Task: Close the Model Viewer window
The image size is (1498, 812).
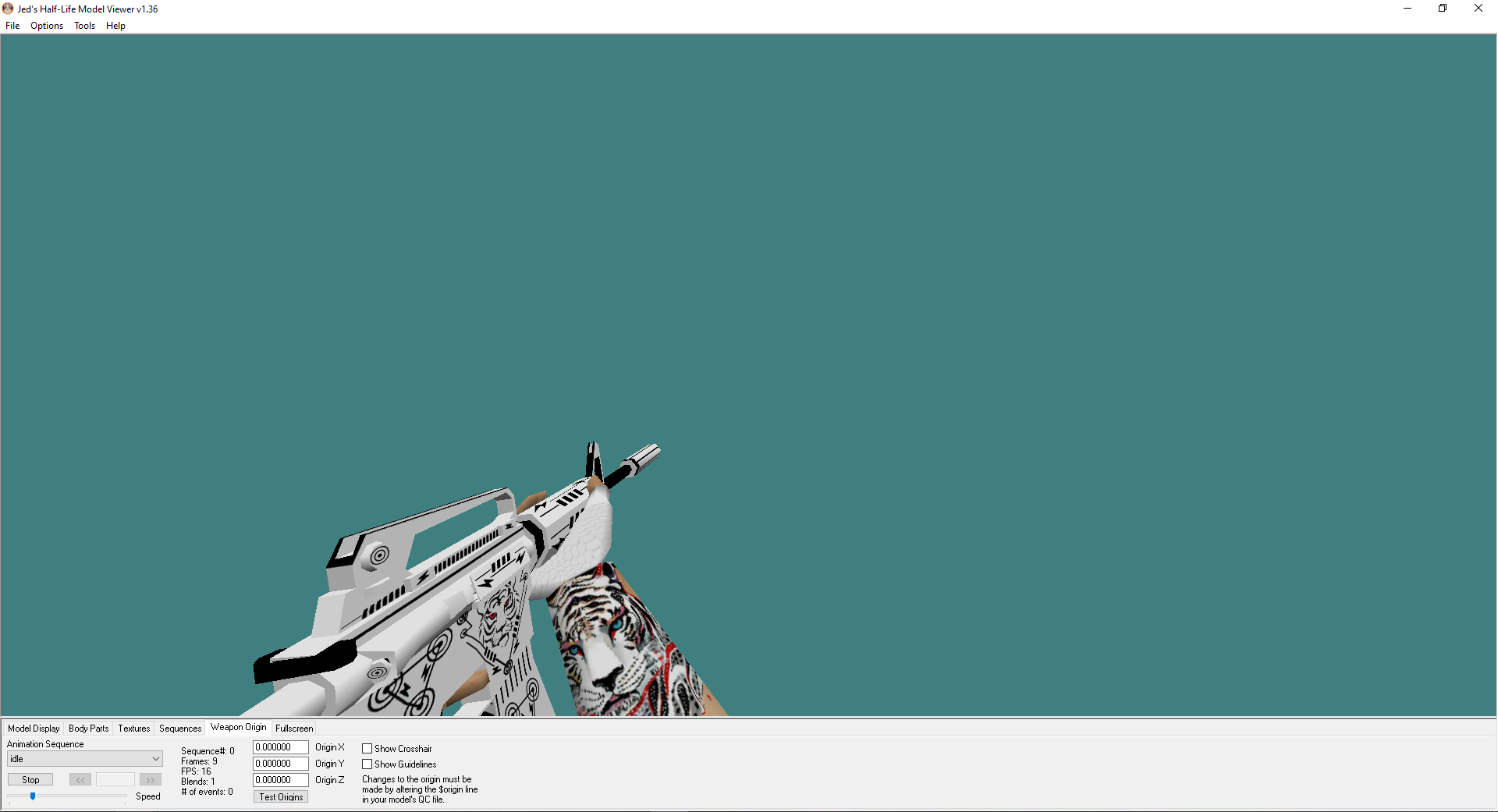Action: pos(1478,9)
